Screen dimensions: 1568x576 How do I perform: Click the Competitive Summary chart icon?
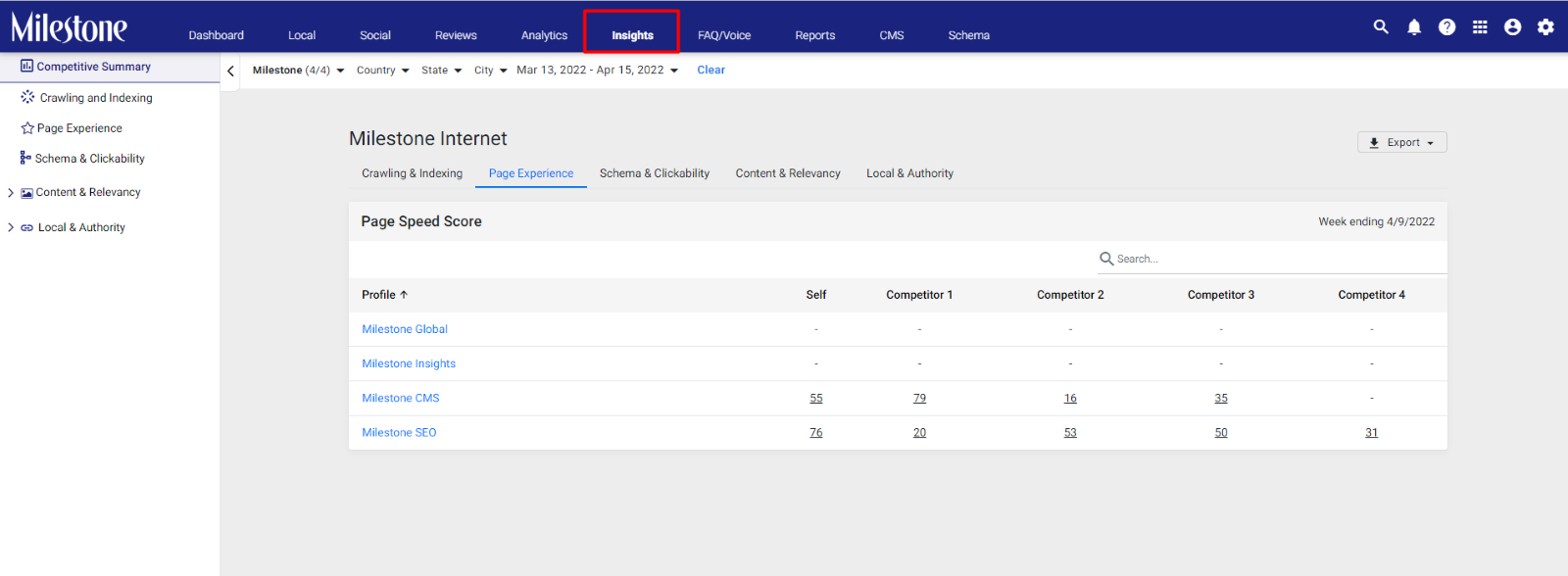[26, 66]
